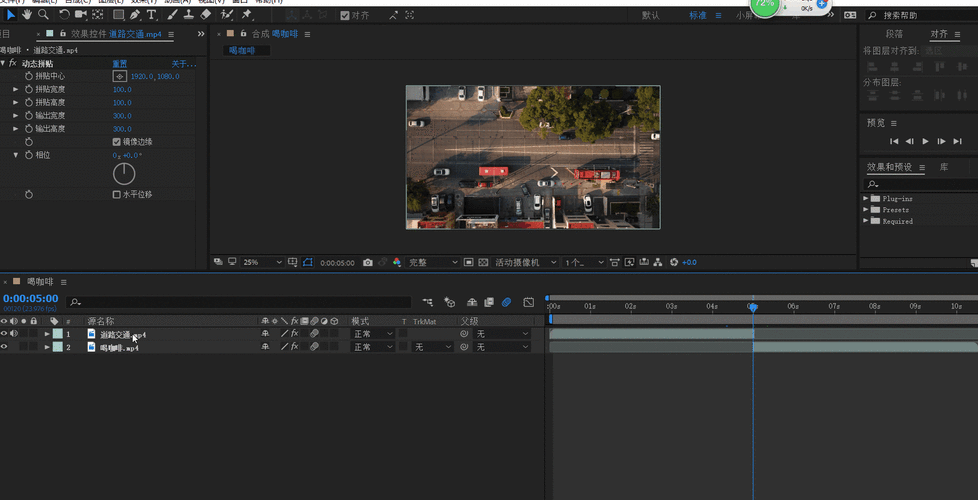Toggle the snapping 对齐 checkbox
The image size is (978, 500).
345,16
